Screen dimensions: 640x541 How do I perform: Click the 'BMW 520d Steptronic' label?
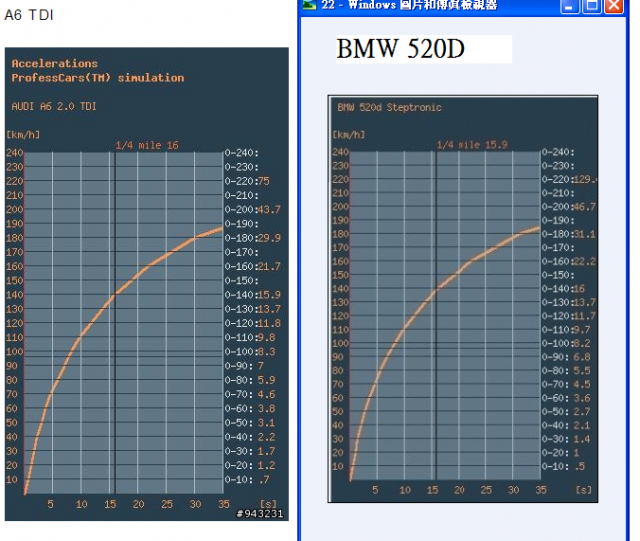(389, 107)
